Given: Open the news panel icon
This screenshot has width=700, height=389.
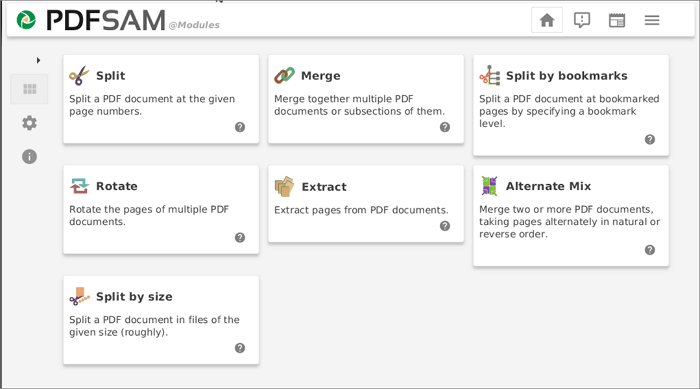Looking at the screenshot, I should point(617,20).
